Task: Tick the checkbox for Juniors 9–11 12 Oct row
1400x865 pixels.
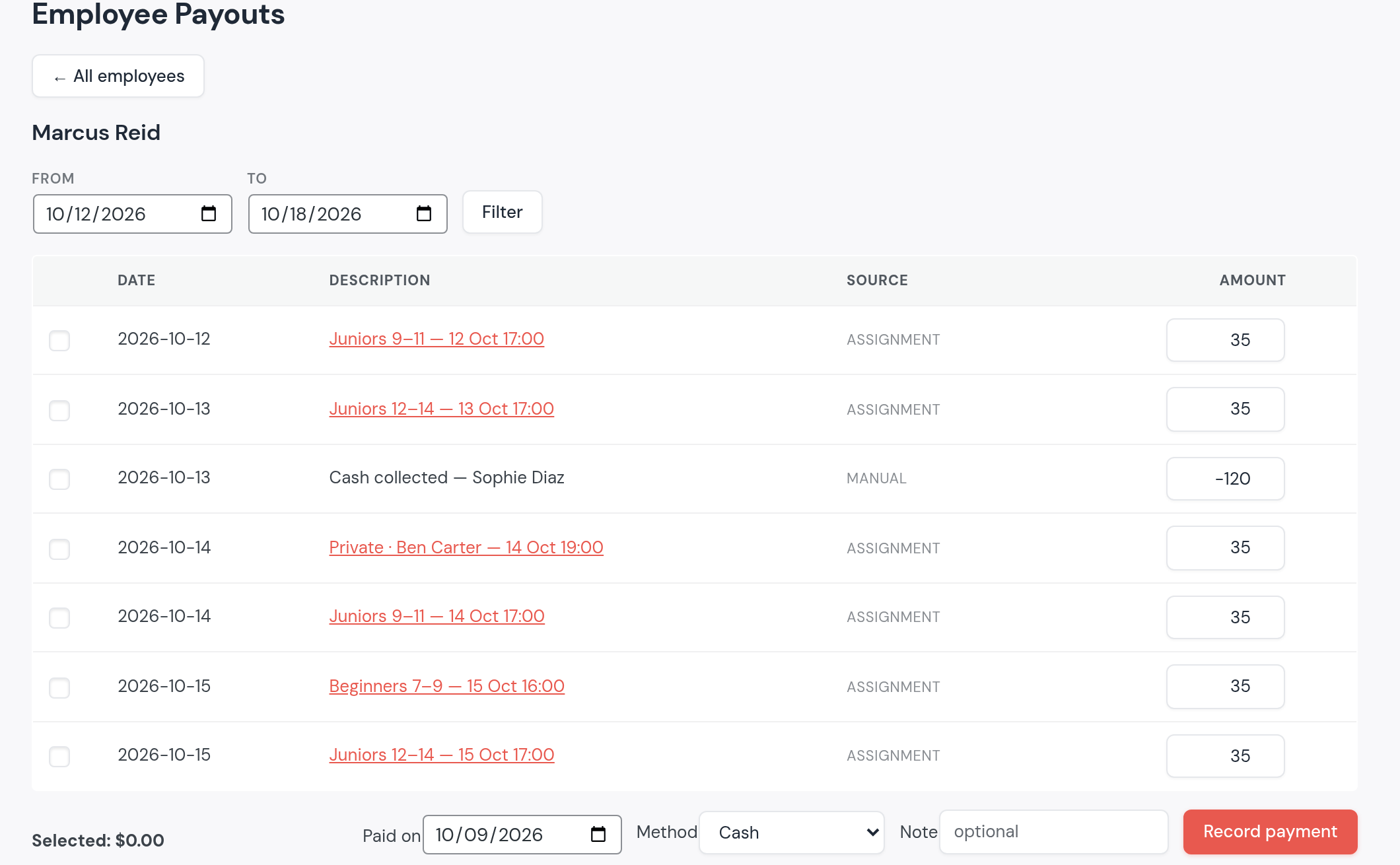Action: [x=59, y=340]
